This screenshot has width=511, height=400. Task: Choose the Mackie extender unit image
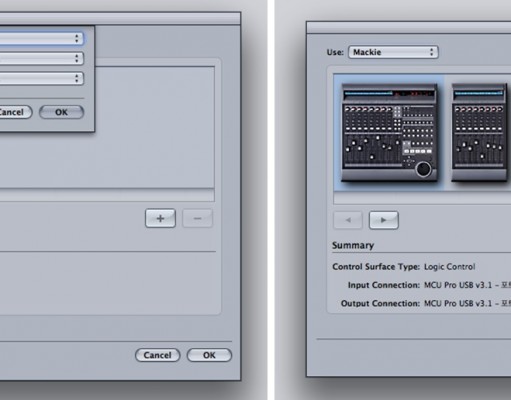[480, 132]
